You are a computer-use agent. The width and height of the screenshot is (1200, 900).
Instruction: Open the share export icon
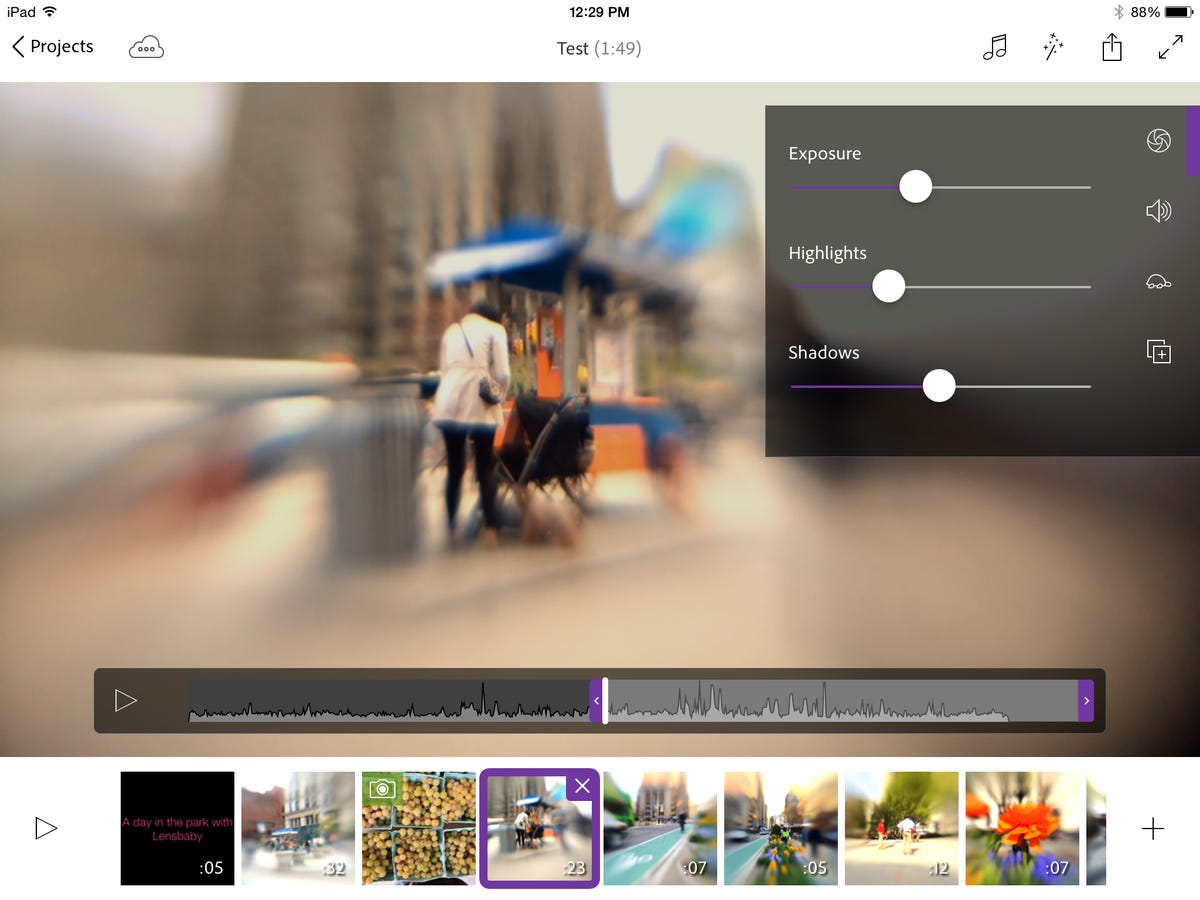click(x=1112, y=48)
